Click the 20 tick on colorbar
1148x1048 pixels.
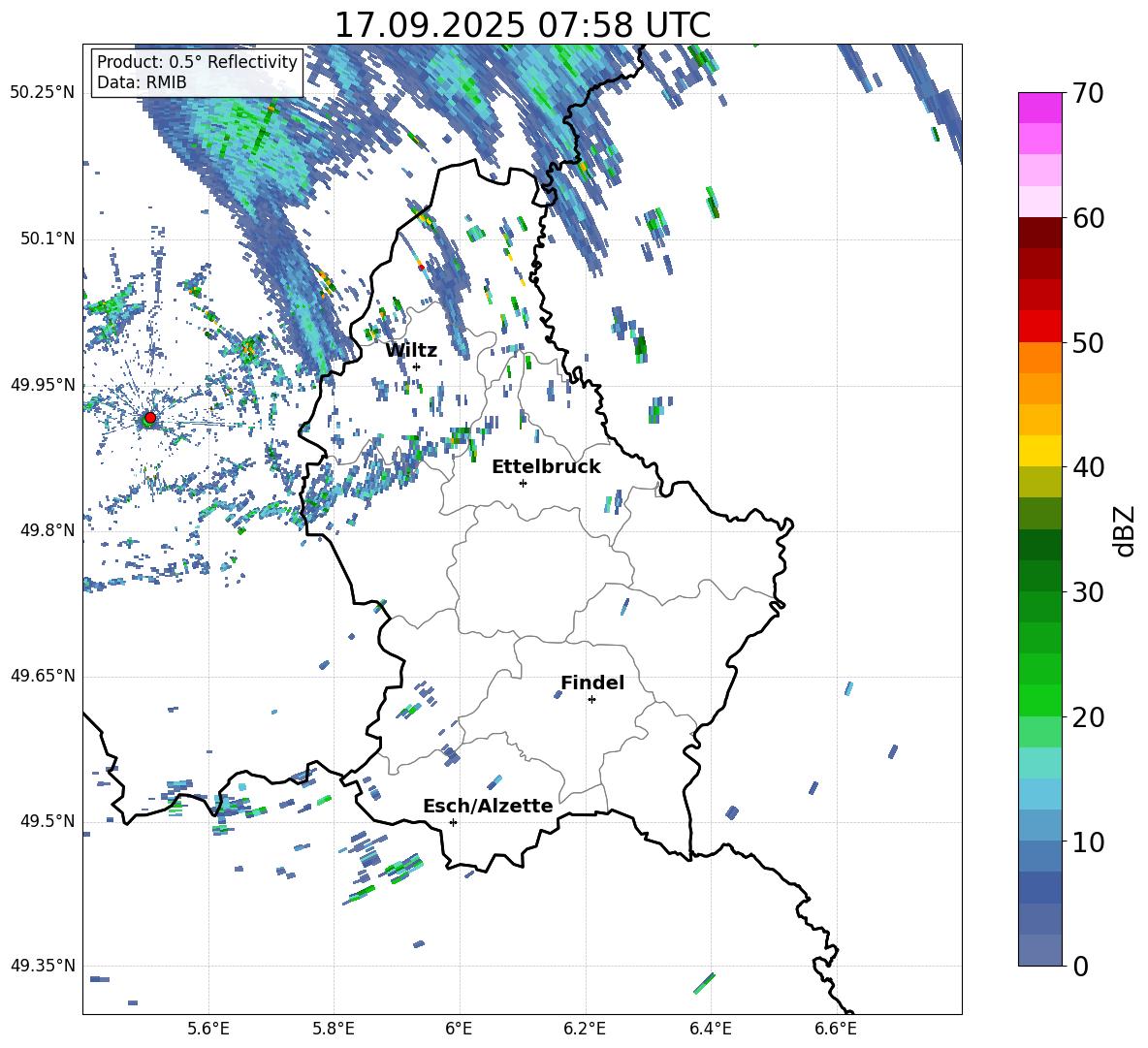tap(1088, 717)
